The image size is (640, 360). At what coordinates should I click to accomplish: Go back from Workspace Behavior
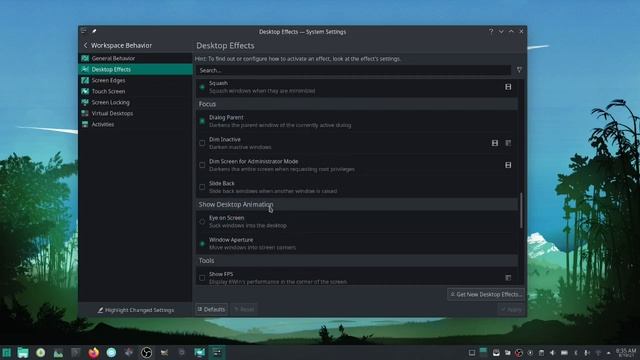[x=85, y=45]
